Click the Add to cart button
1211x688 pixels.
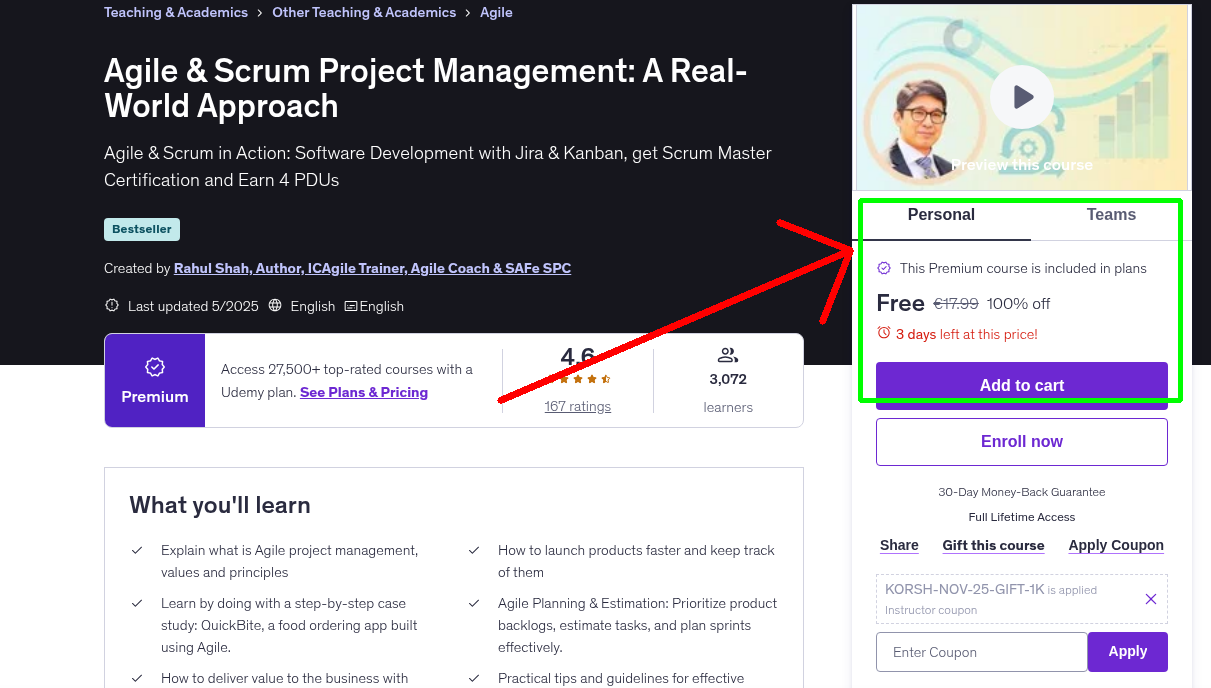pyautogui.click(x=1021, y=385)
